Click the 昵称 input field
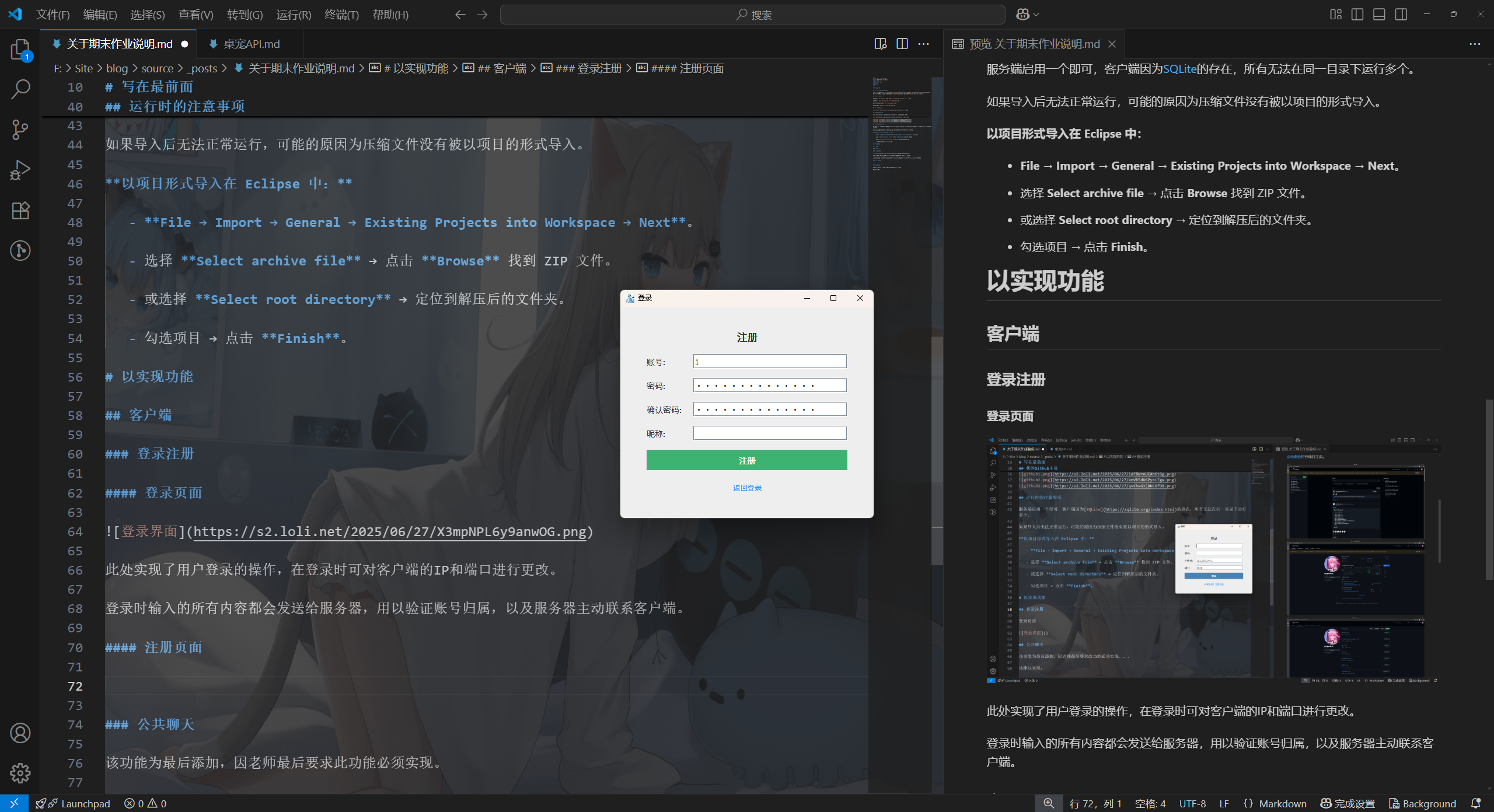Viewport: 1494px width, 812px height. (770, 433)
